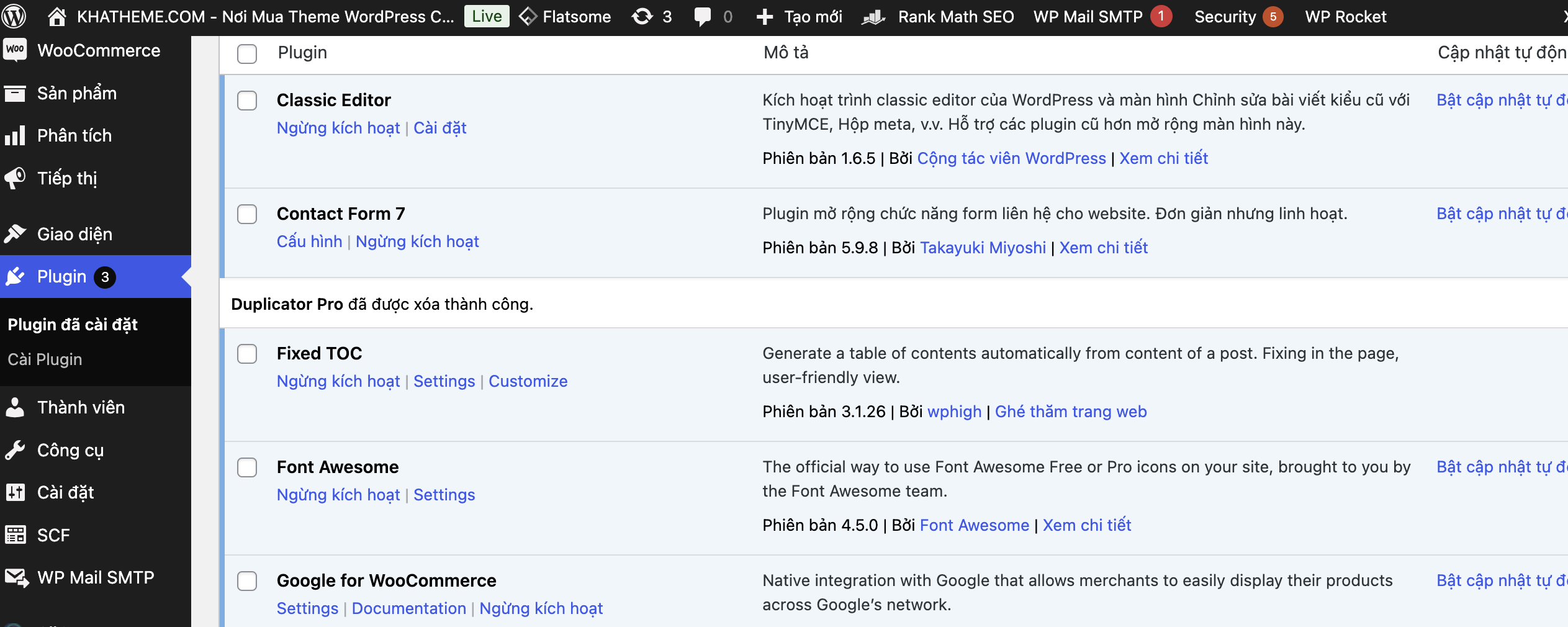Open Ghé thăm trang web link
The width and height of the screenshot is (1568, 627).
click(1071, 412)
